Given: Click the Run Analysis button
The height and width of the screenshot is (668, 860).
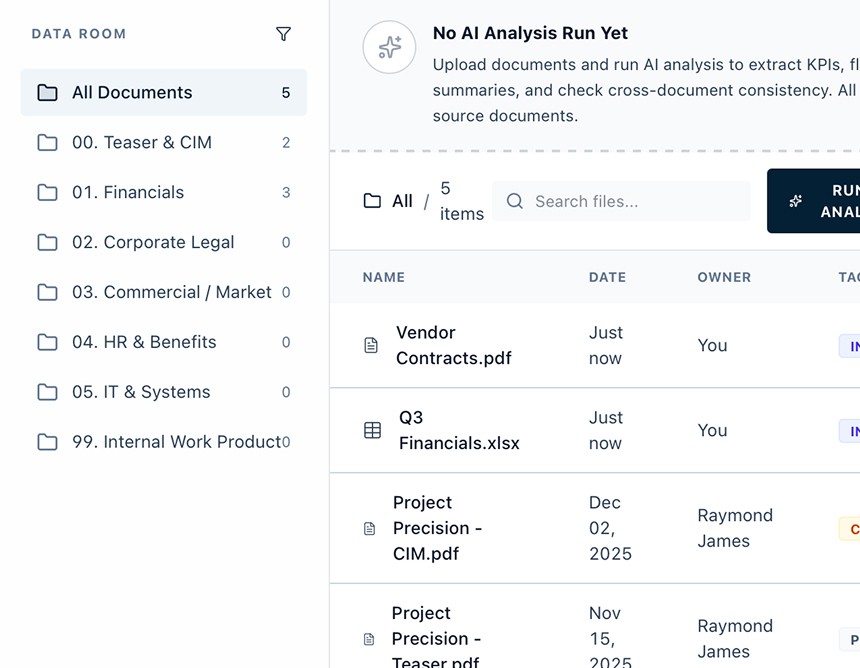Looking at the screenshot, I should 814,201.
